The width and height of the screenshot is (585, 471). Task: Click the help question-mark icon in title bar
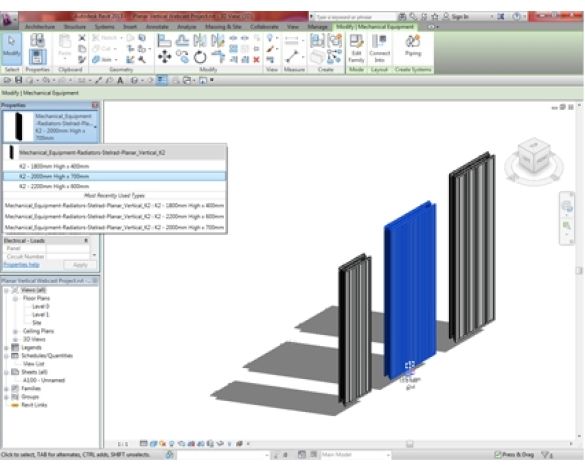[x=516, y=16]
